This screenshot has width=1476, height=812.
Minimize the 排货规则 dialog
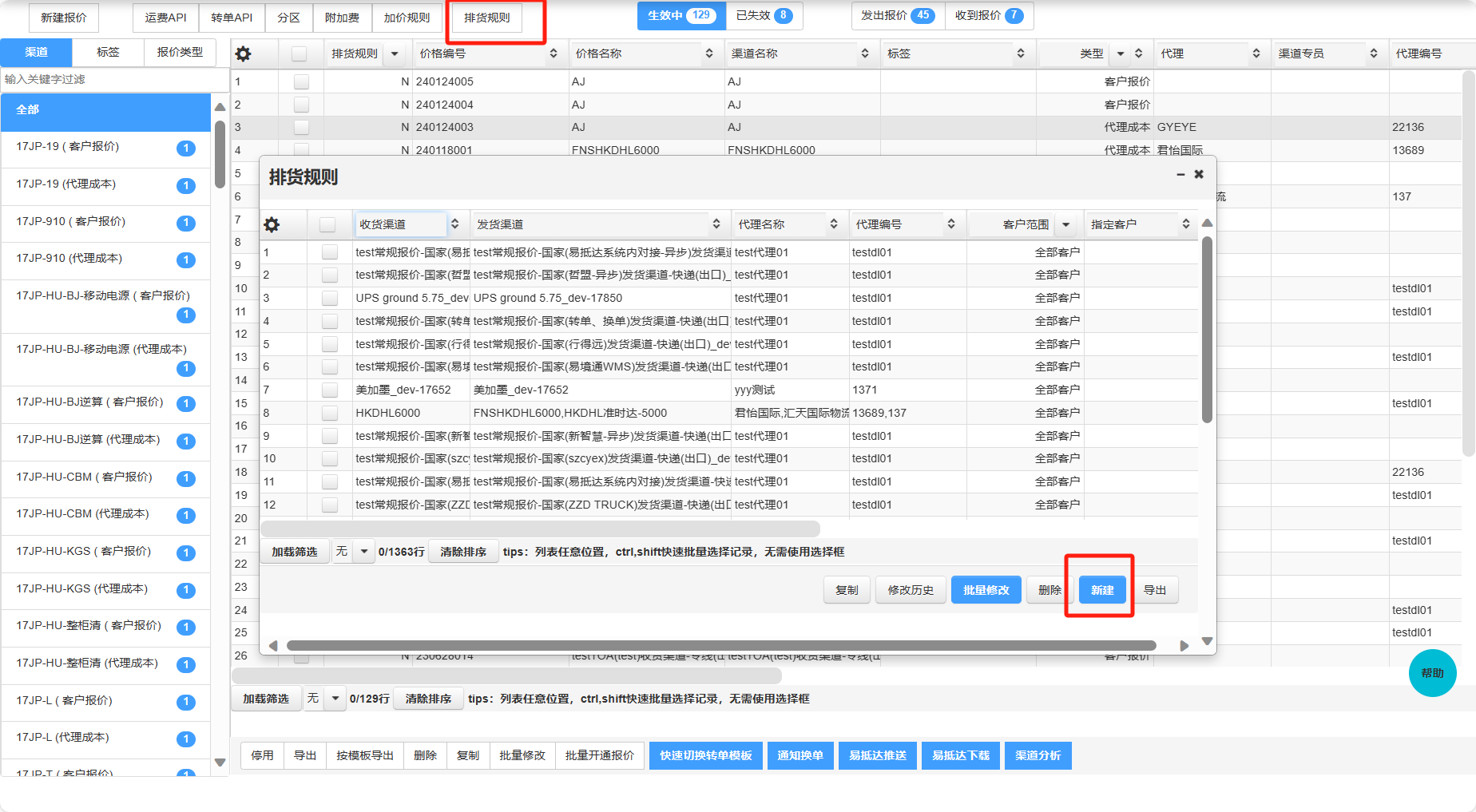pos(1180,174)
